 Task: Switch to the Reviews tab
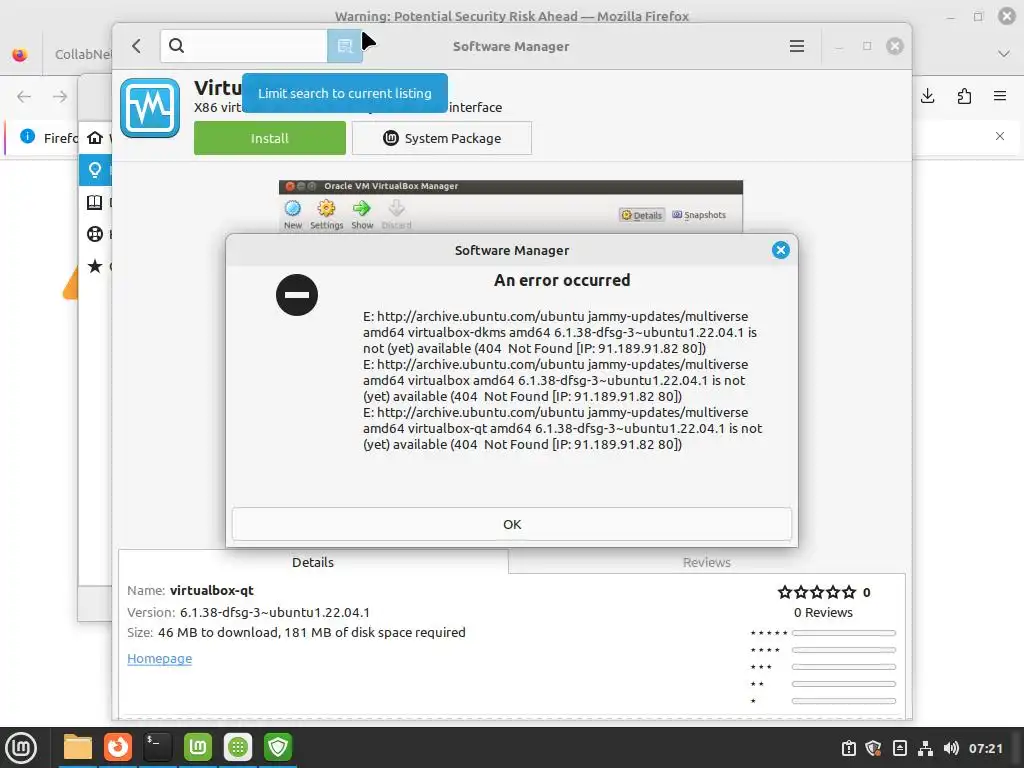pos(707,562)
